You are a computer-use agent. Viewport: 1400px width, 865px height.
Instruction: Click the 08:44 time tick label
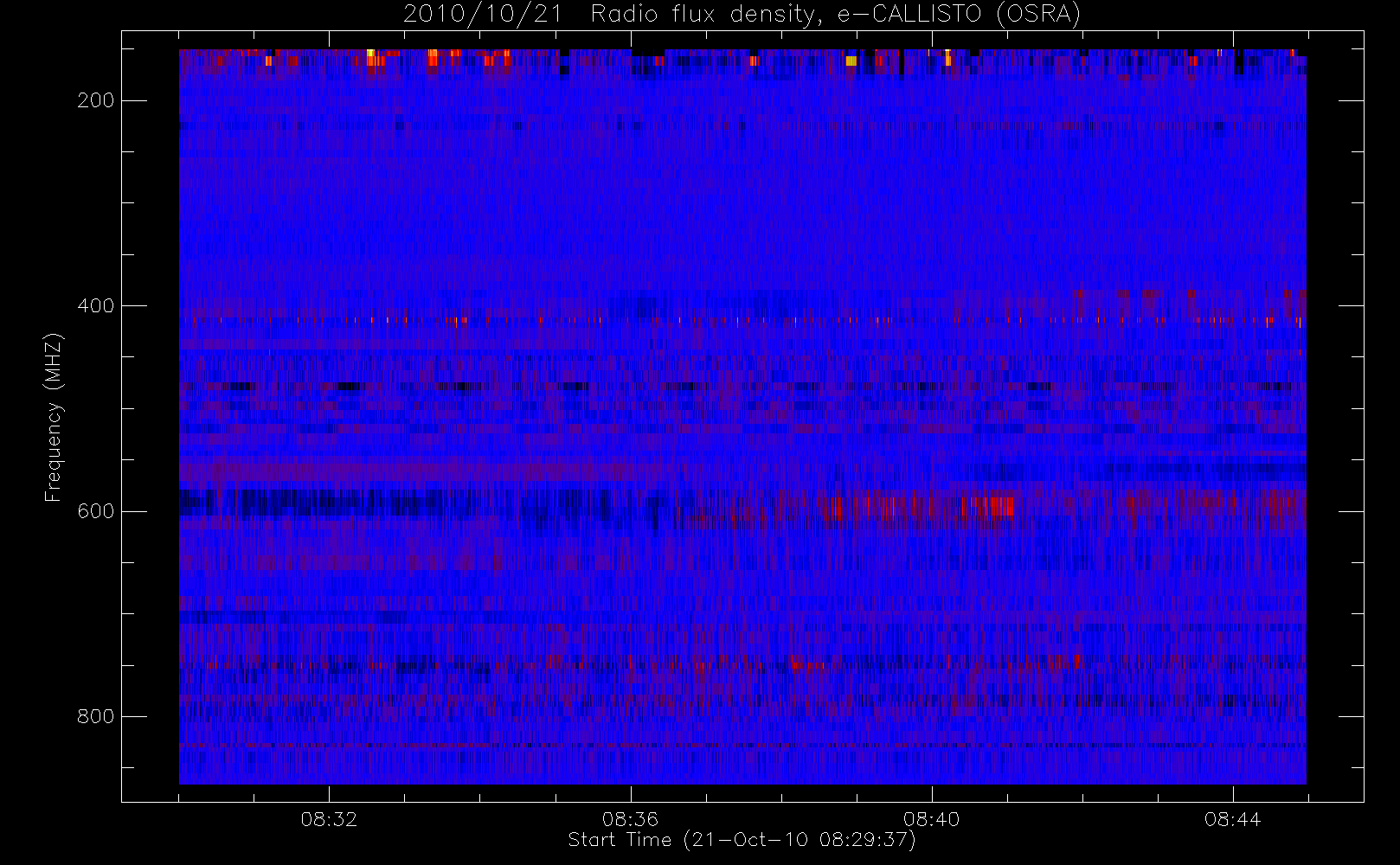1232,819
